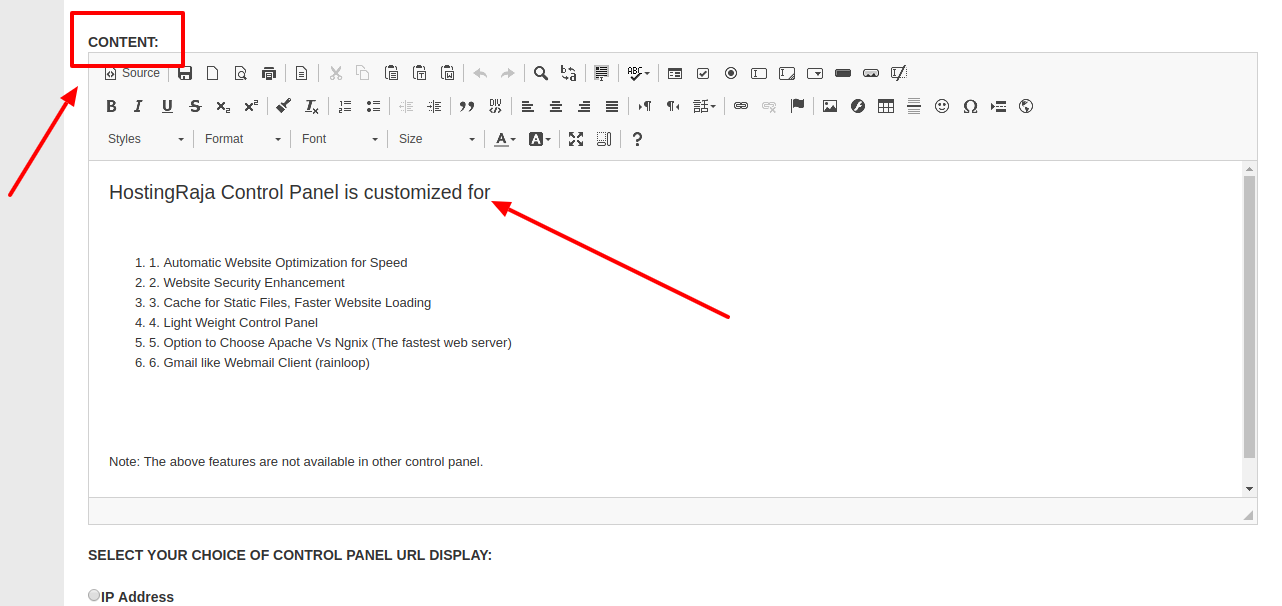Set text direction right to left

[673, 106]
